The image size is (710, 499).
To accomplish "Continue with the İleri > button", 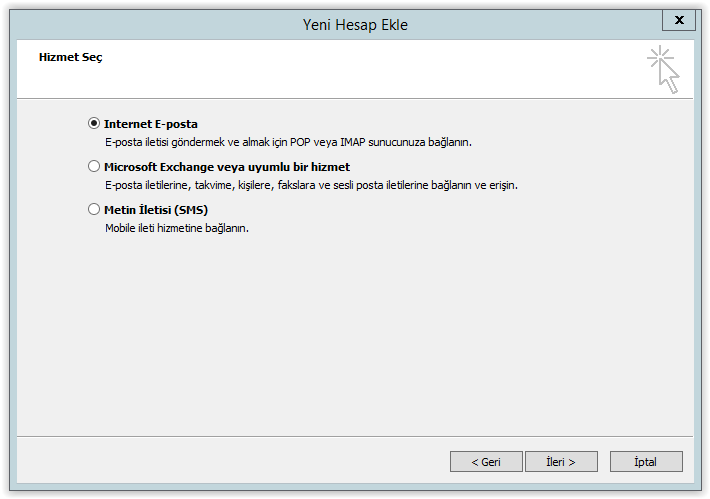I will click(x=561, y=461).
